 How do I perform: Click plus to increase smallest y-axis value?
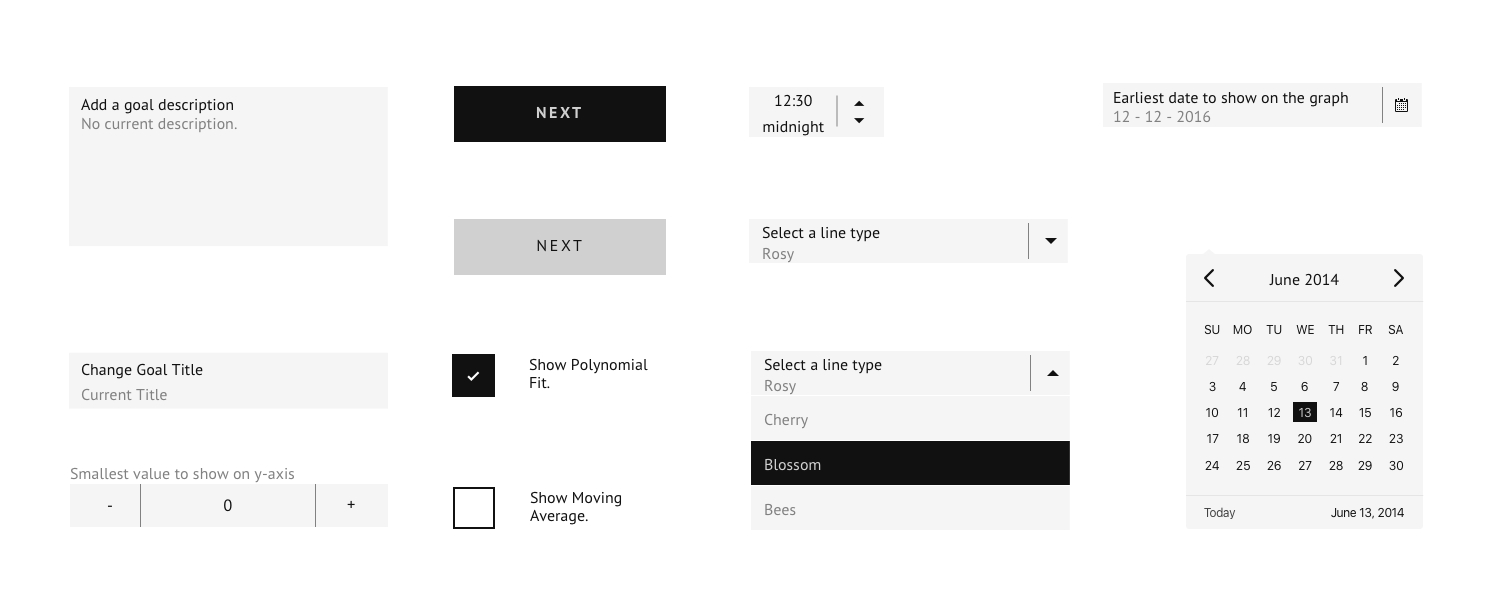click(351, 505)
